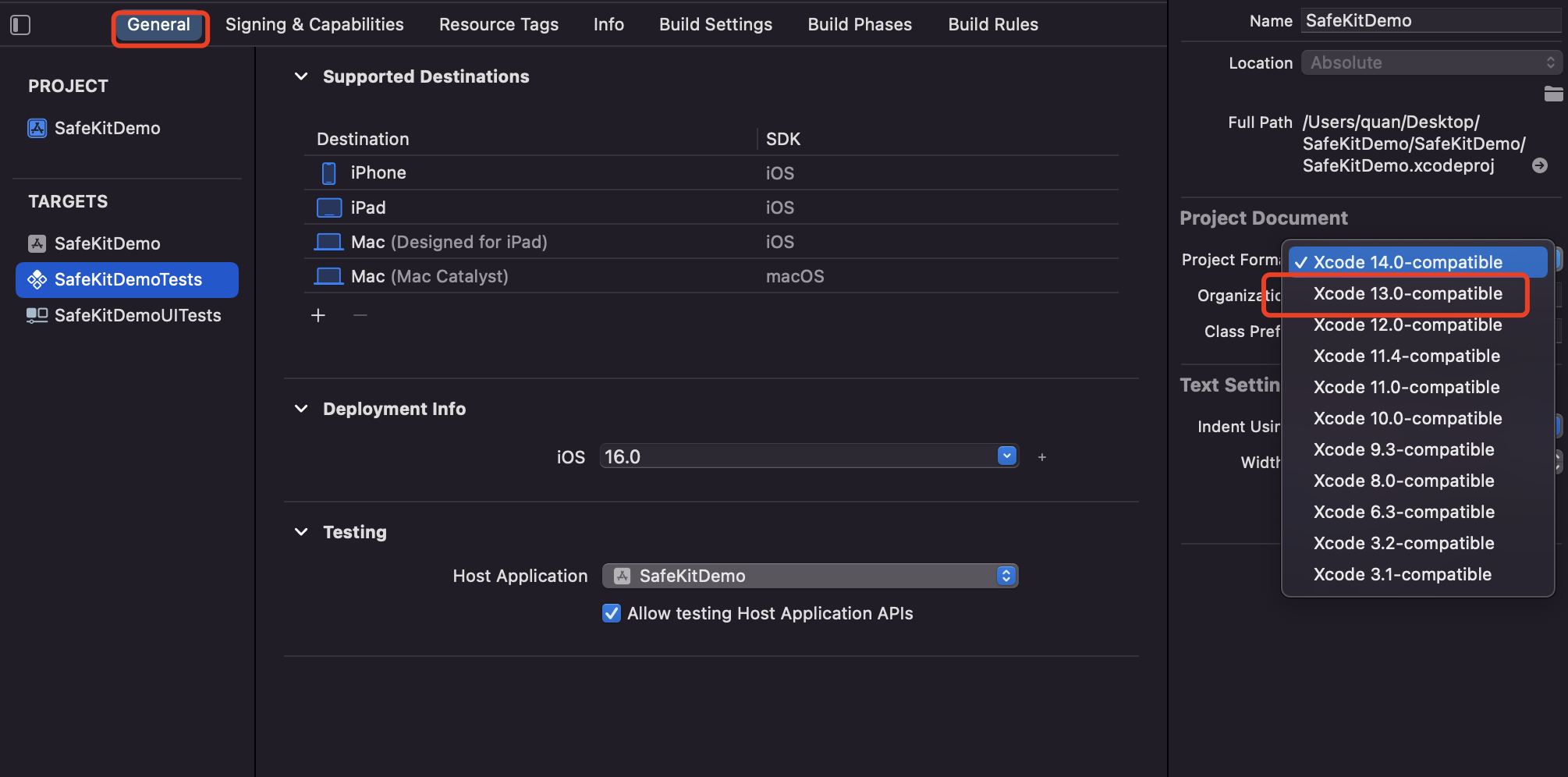
Task: Click the SafeKitDemo app icon in Host Application
Action: (622, 576)
